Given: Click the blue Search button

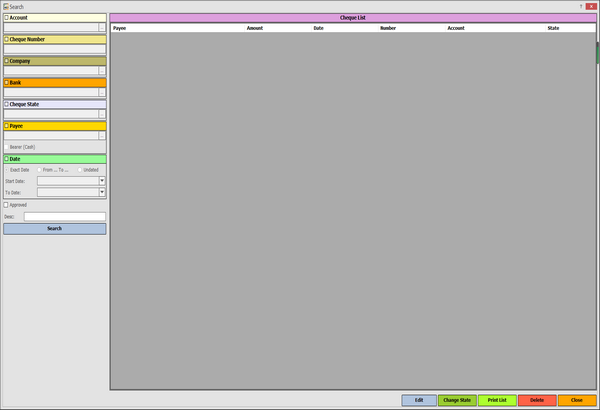Looking at the screenshot, I should coord(54,228).
